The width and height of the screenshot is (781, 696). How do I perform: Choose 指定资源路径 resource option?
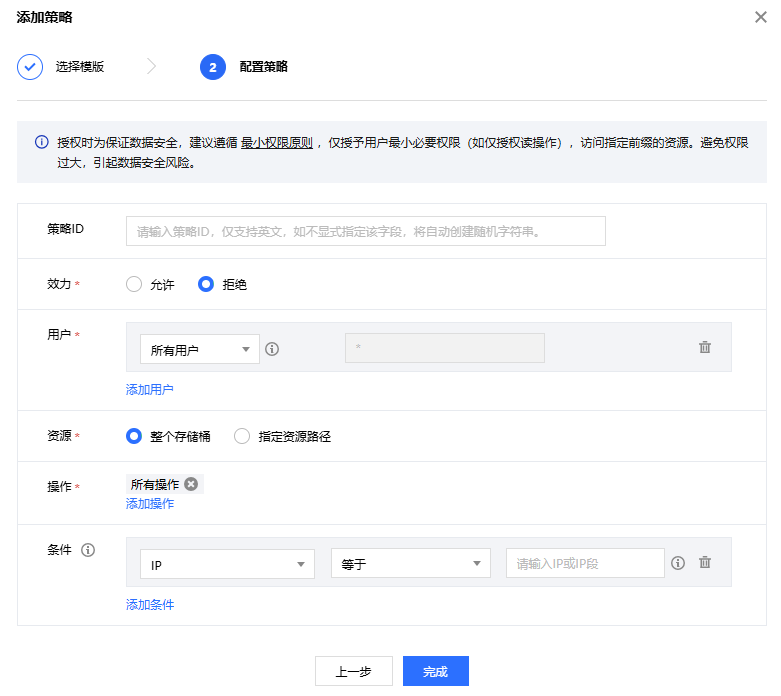242,436
